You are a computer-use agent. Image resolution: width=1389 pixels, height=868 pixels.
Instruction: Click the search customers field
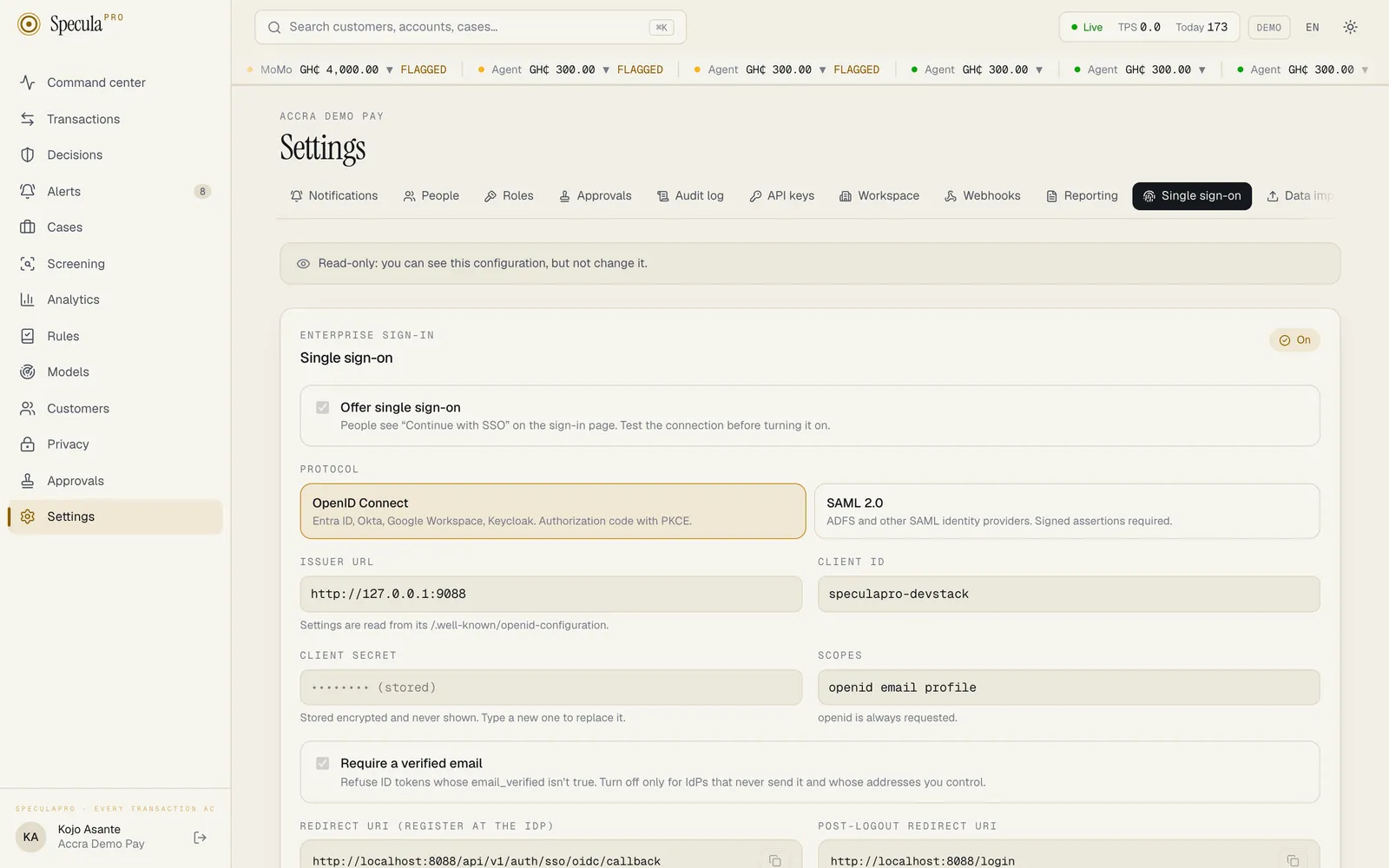tap(471, 27)
